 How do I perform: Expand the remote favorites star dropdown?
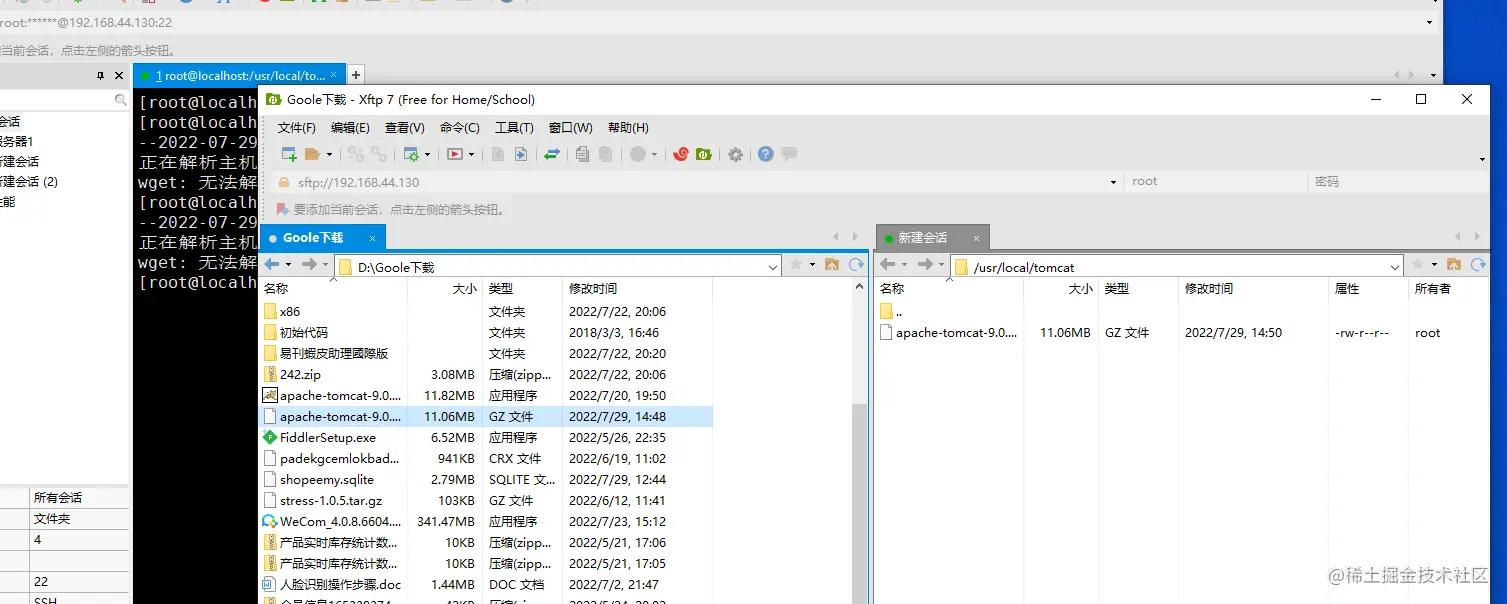click(x=1433, y=265)
